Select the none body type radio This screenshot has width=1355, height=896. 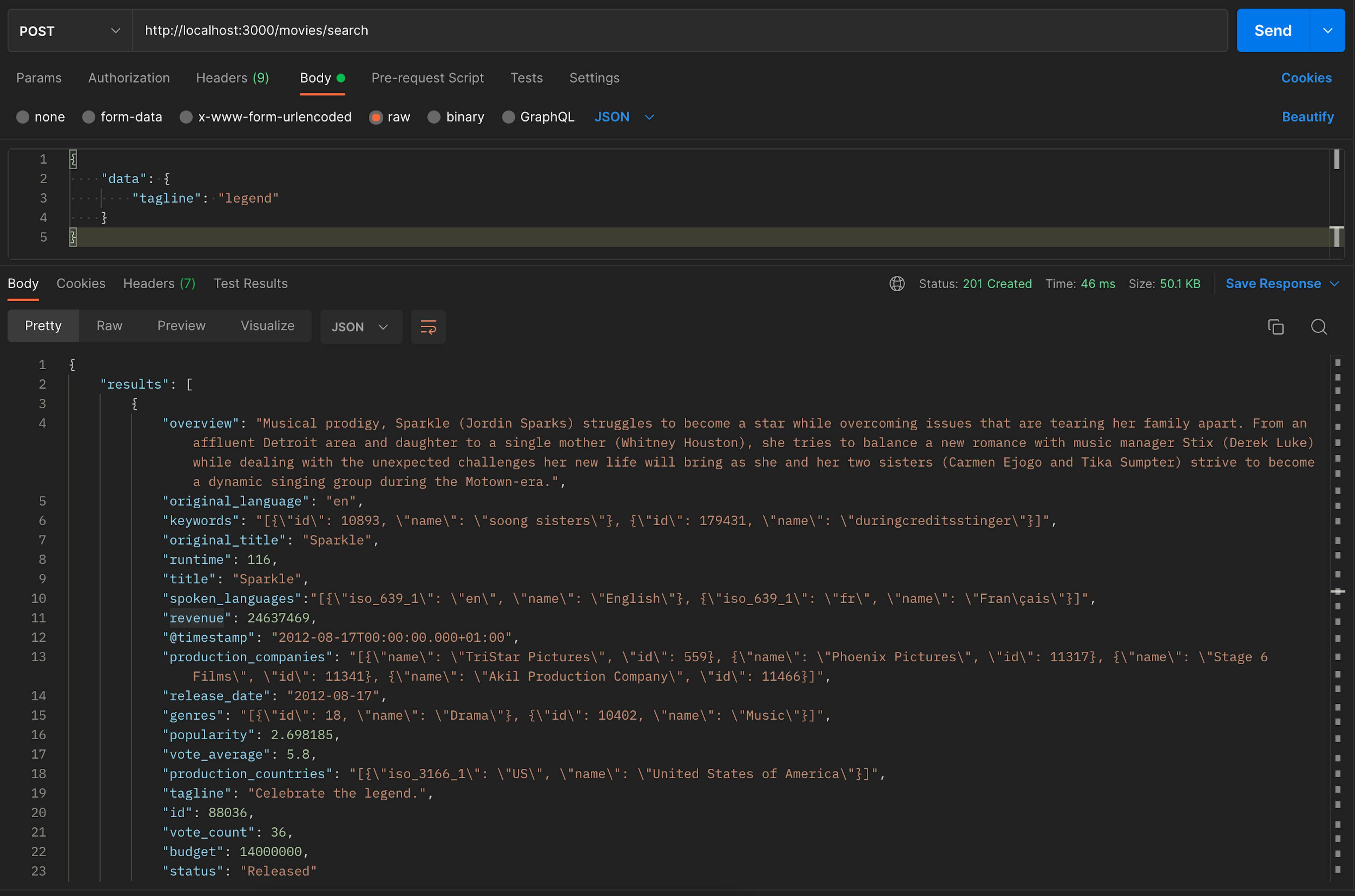pos(22,117)
